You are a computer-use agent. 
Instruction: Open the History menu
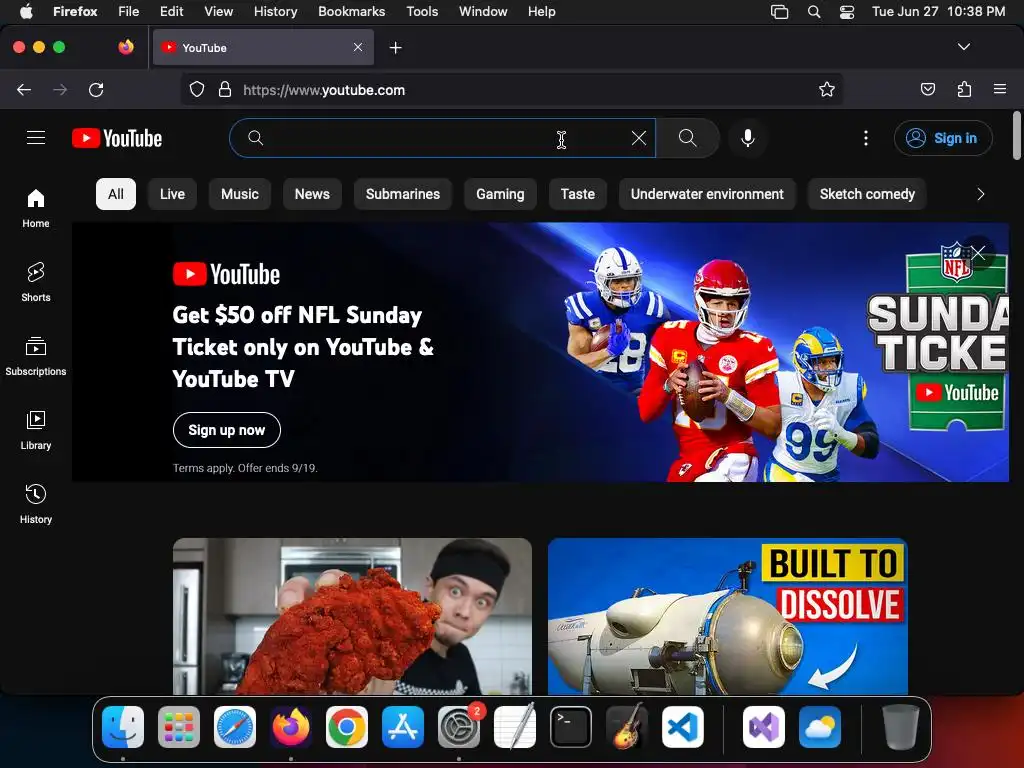(x=276, y=11)
